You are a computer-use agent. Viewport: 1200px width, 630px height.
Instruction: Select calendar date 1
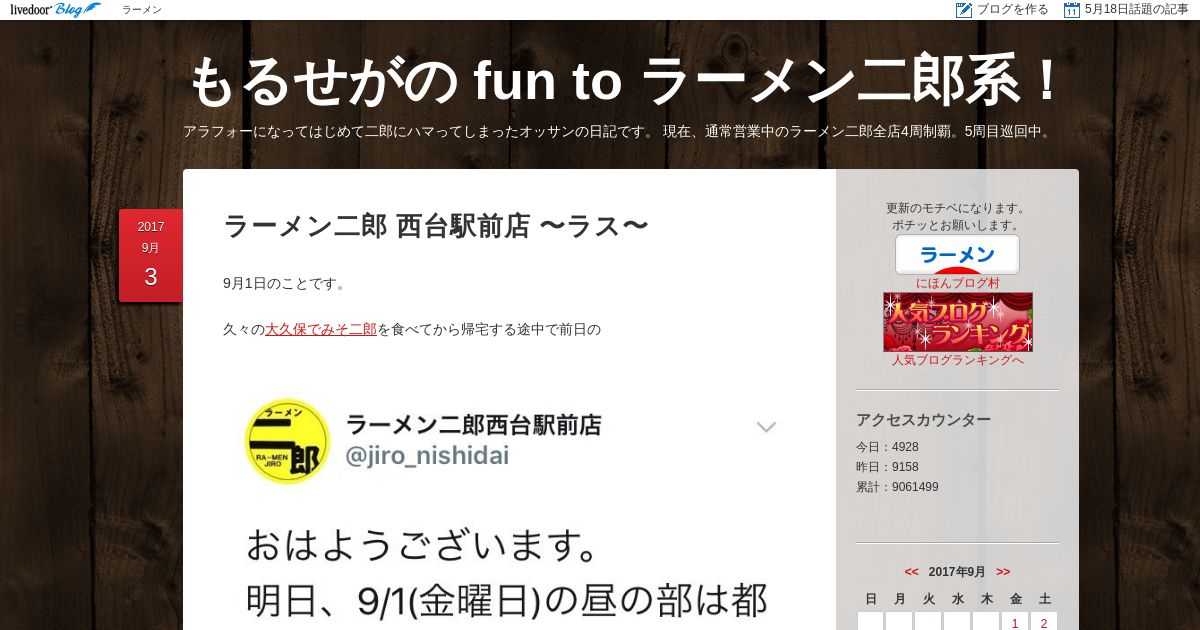[1015, 622]
